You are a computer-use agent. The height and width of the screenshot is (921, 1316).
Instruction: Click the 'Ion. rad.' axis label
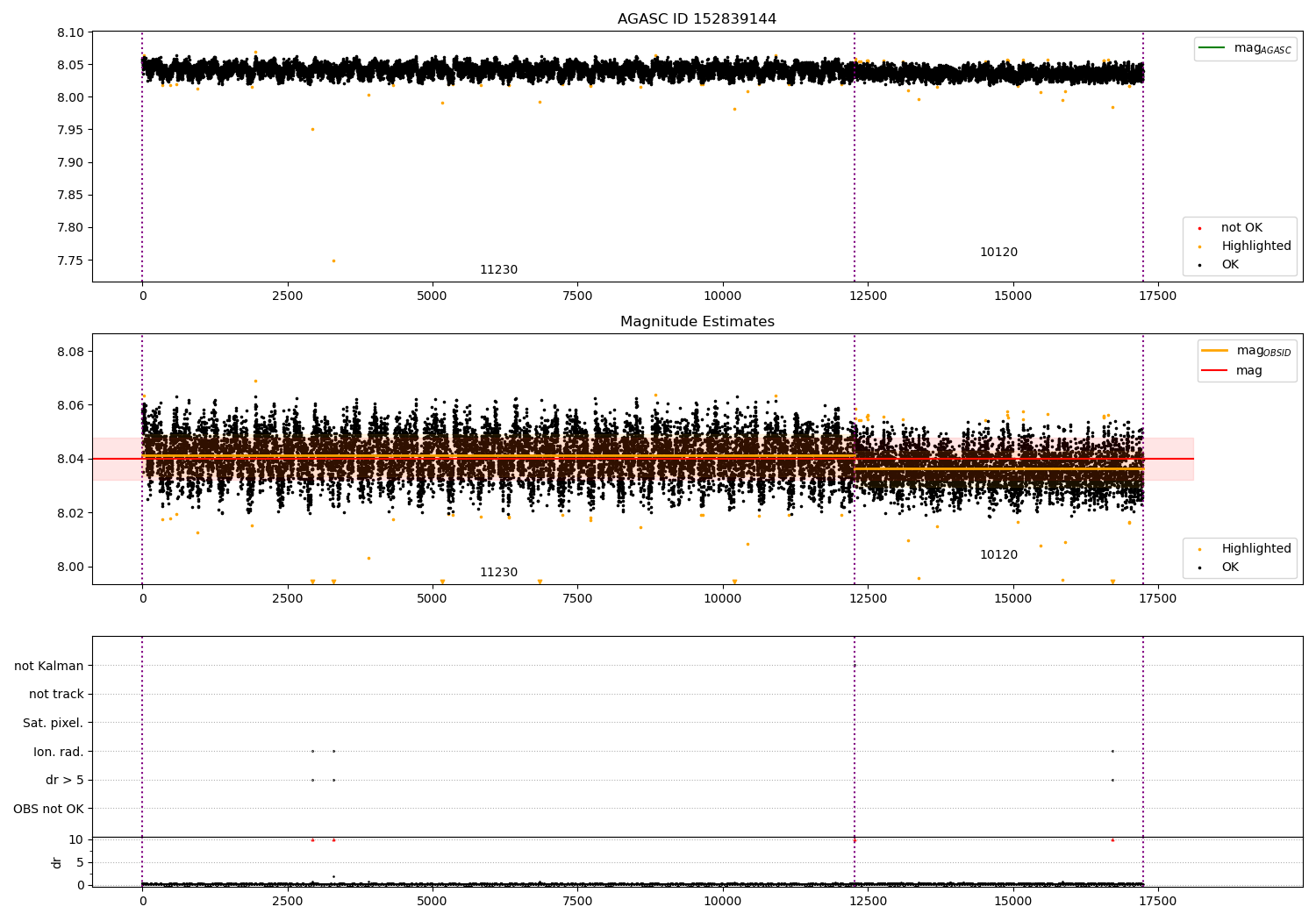coord(59,752)
